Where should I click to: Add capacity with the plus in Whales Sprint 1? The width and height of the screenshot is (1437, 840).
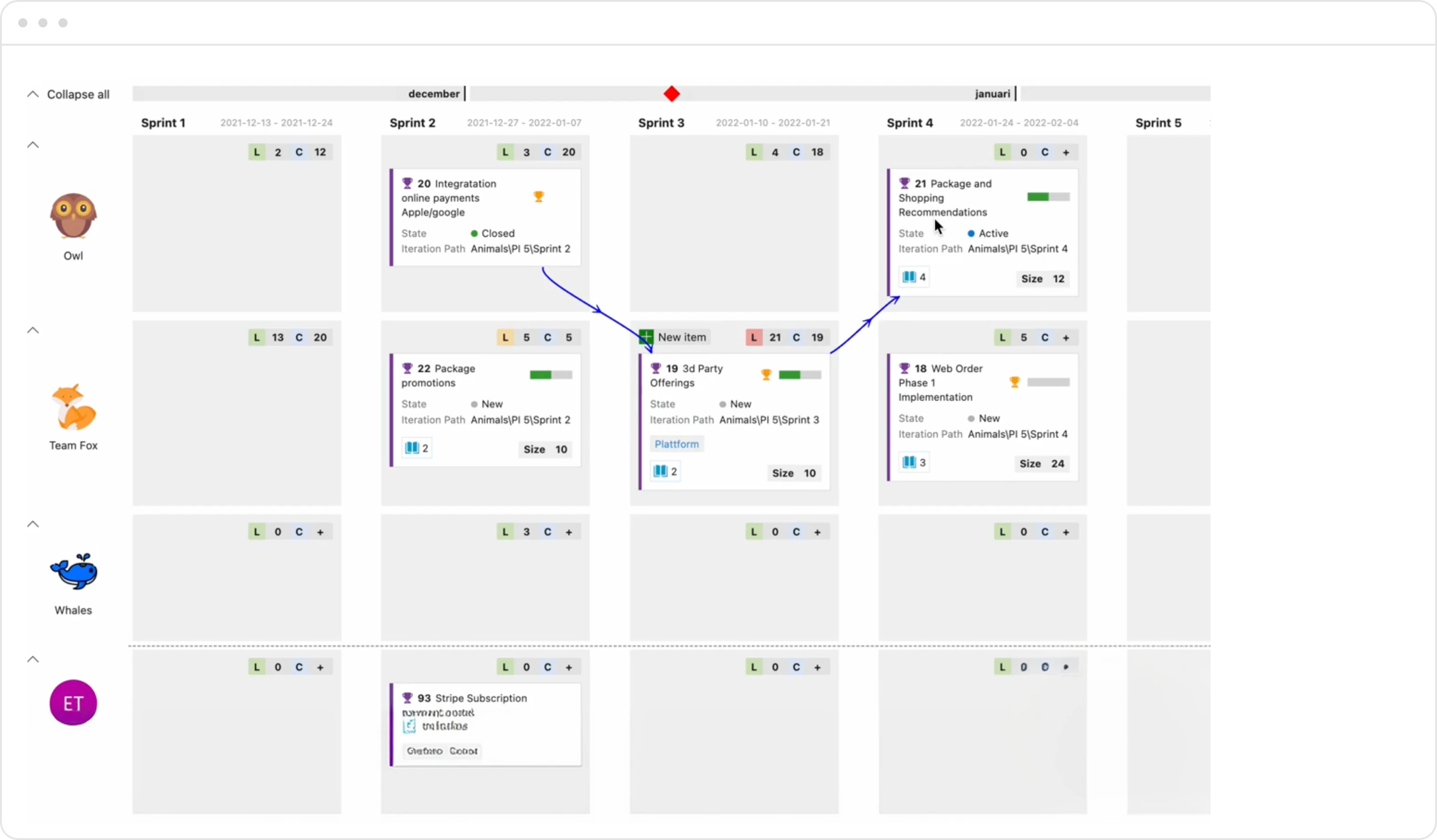pyautogui.click(x=320, y=532)
